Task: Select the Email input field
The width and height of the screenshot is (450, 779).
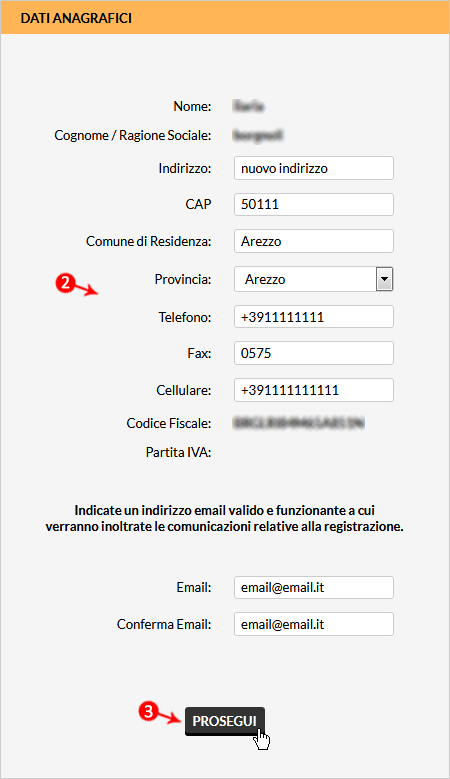Action: (314, 588)
